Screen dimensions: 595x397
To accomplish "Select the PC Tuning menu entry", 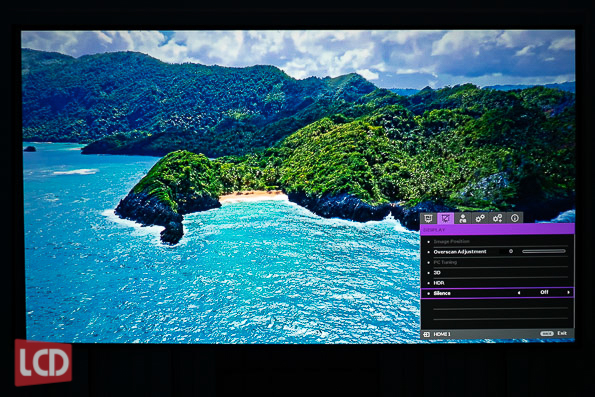I will coord(445,262).
